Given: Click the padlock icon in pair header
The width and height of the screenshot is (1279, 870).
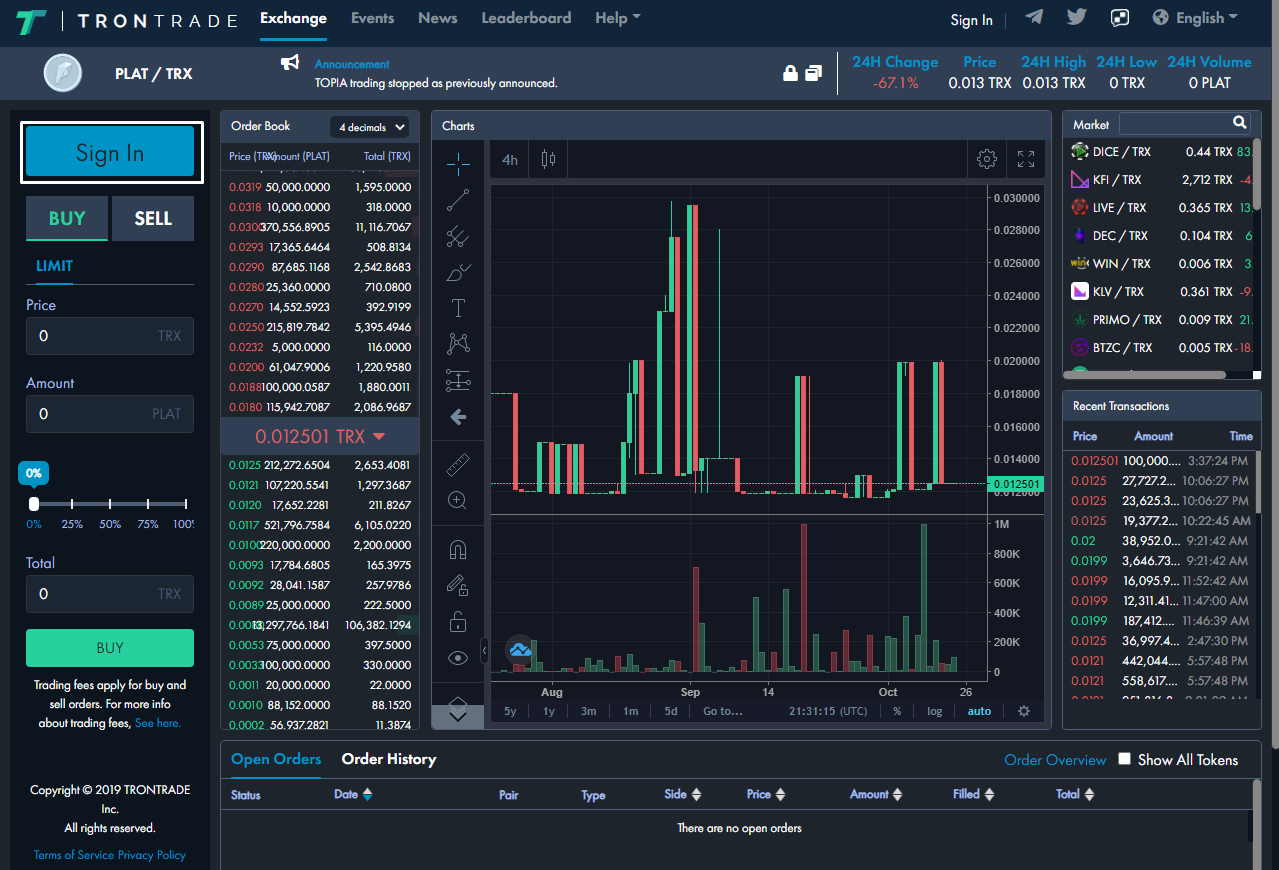Looking at the screenshot, I should pos(790,73).
